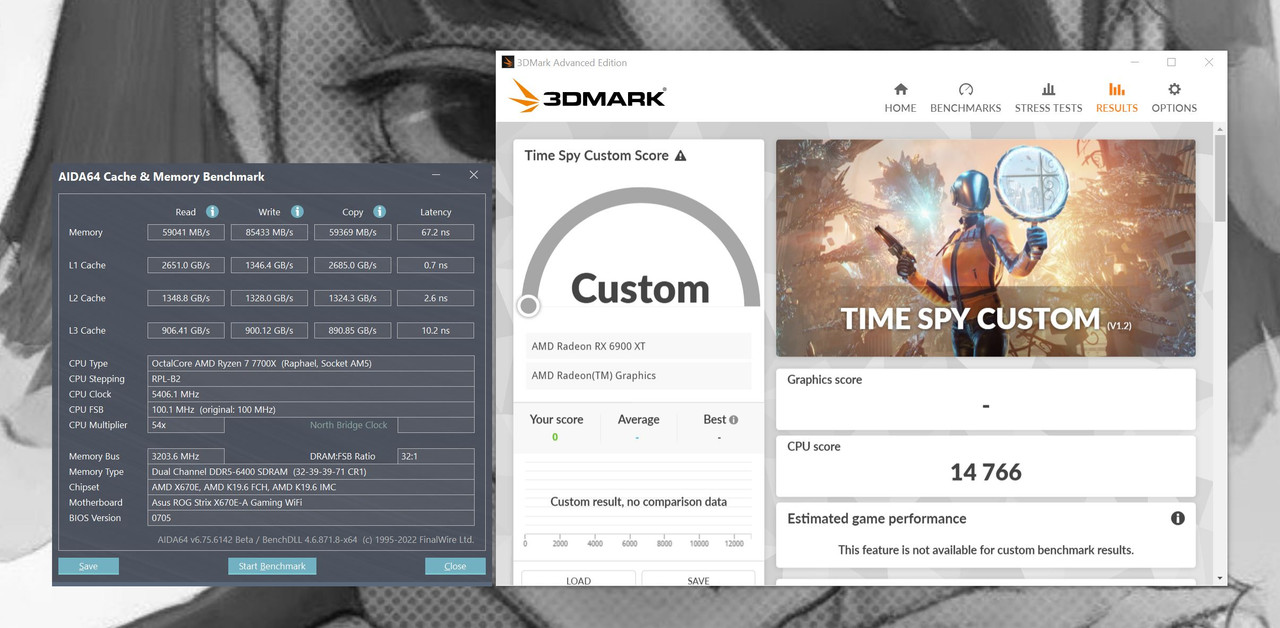
Task: Click the BIOS Version value 0705
Action: coord(311,518)
